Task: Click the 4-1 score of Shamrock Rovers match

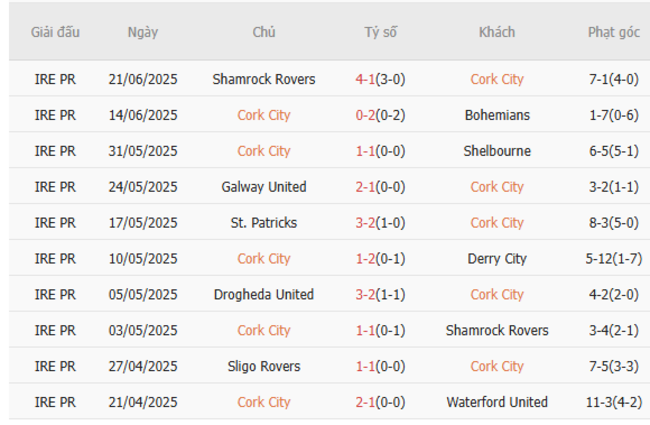Action: tap(366, 79)
